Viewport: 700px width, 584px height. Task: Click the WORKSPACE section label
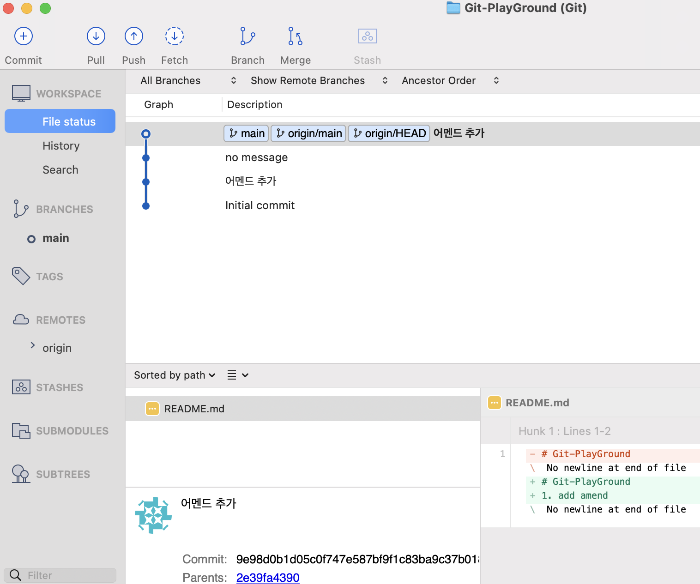[69, 94]
